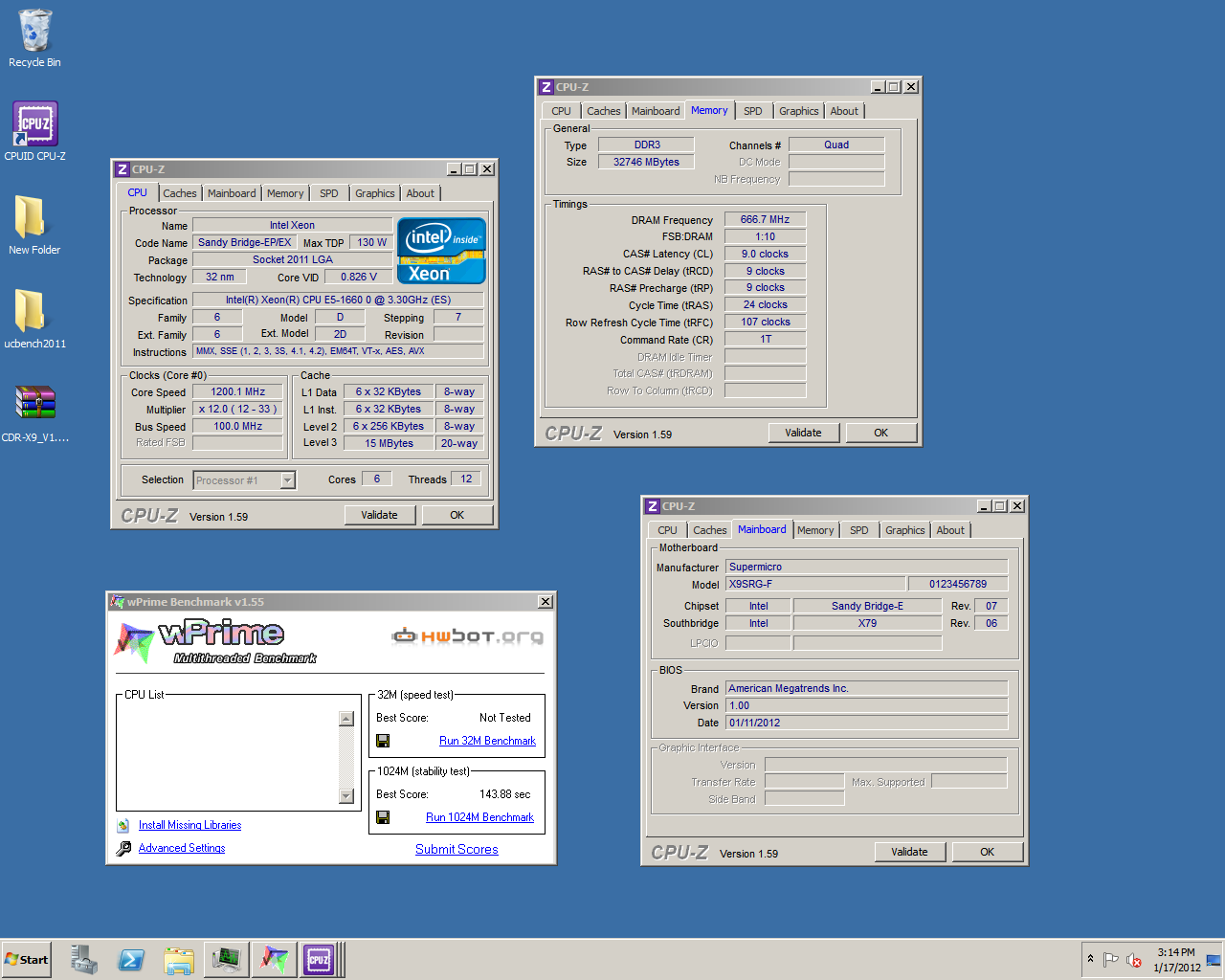Select the CPUID CPU-Z desktop shortcut

(34, 132)
